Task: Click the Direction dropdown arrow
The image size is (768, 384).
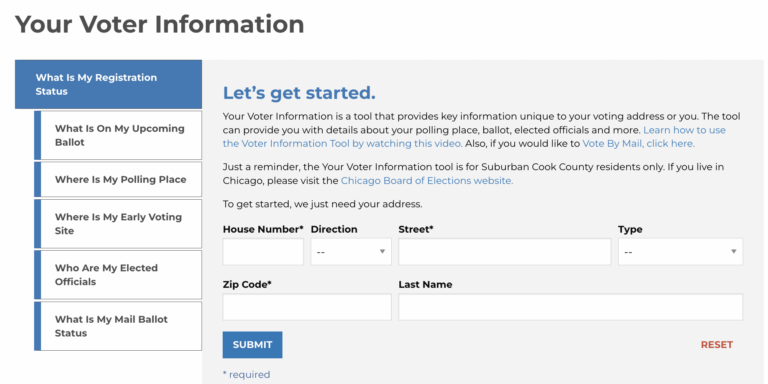Action: [382, 252]
